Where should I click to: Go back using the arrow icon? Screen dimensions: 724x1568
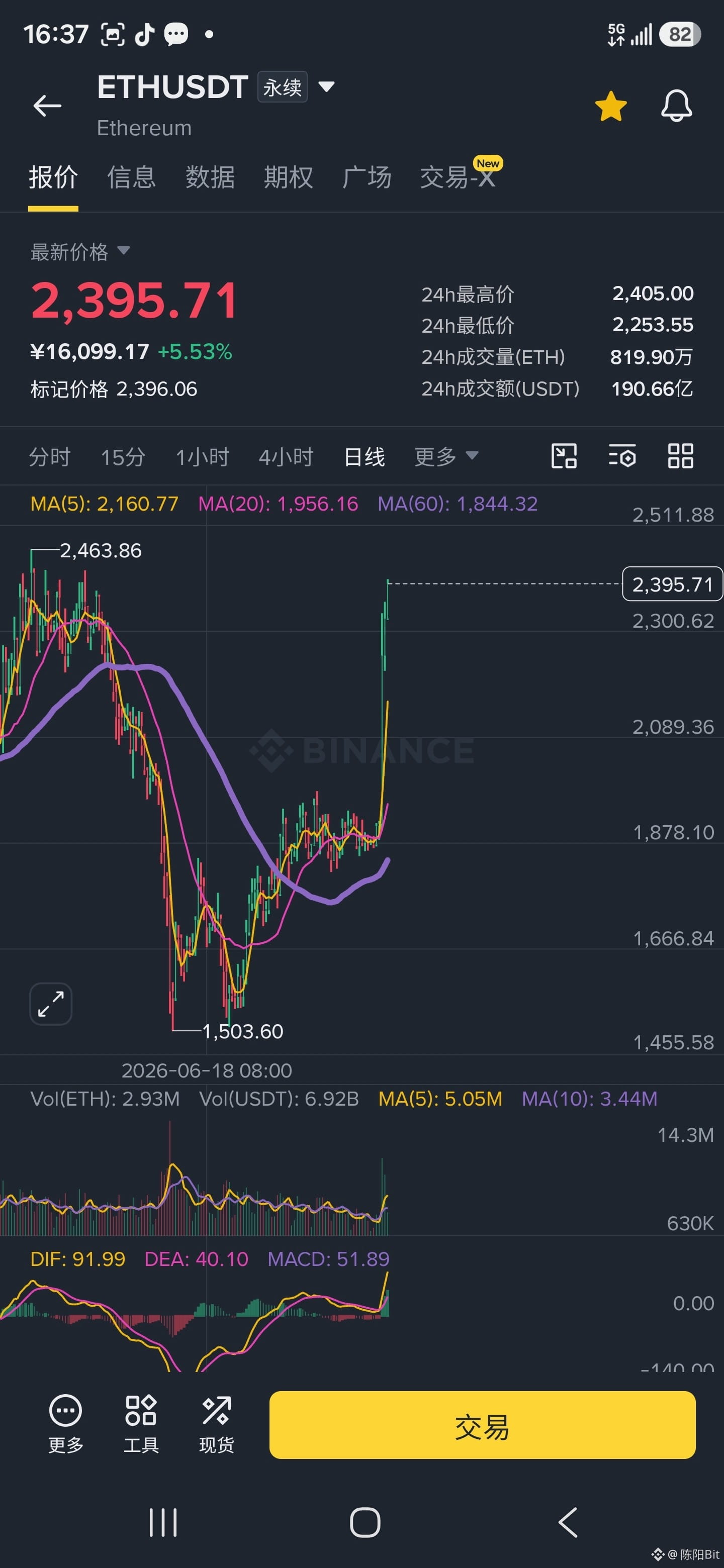(x=47, y=106)
